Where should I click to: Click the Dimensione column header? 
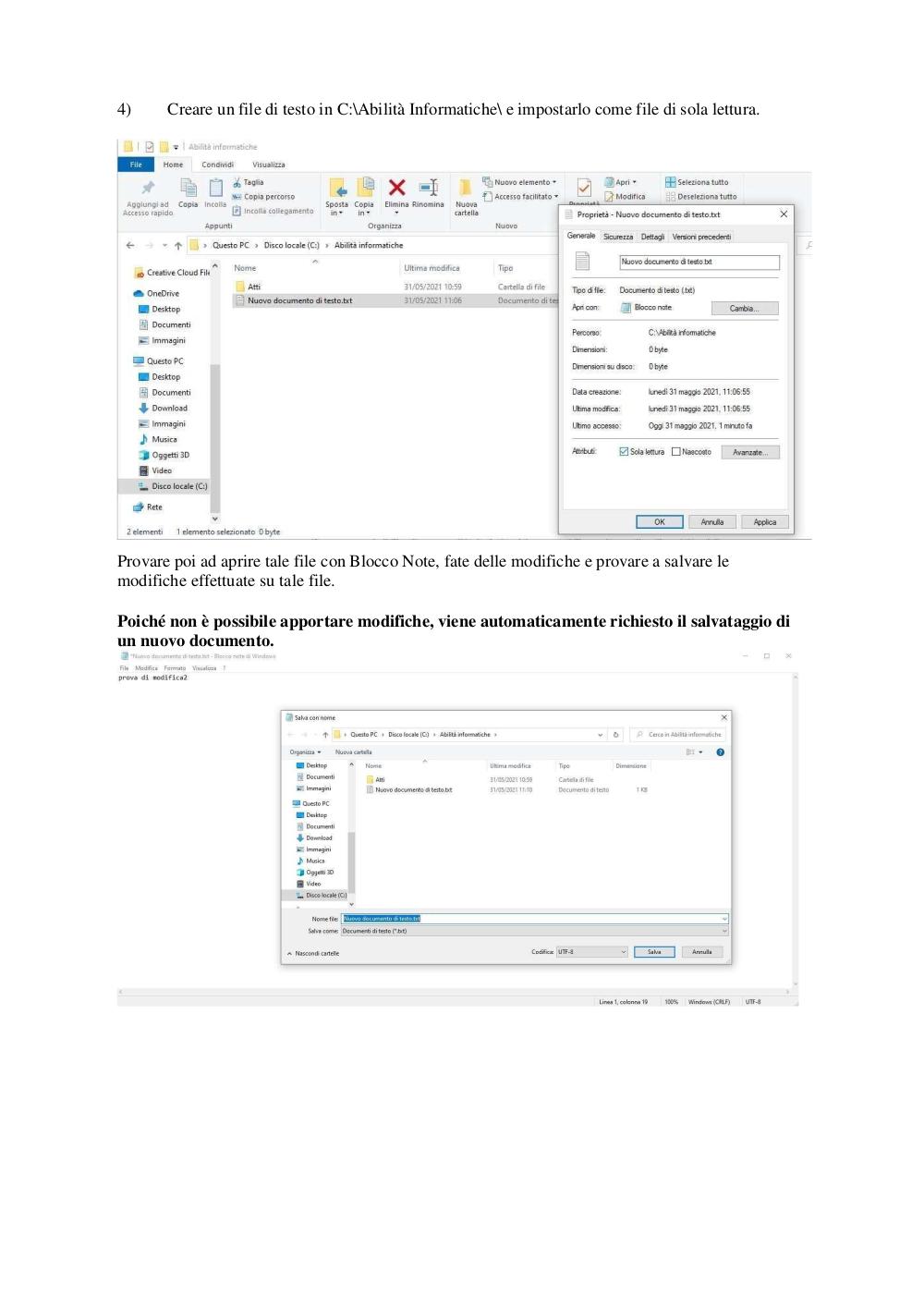[631, 765]
